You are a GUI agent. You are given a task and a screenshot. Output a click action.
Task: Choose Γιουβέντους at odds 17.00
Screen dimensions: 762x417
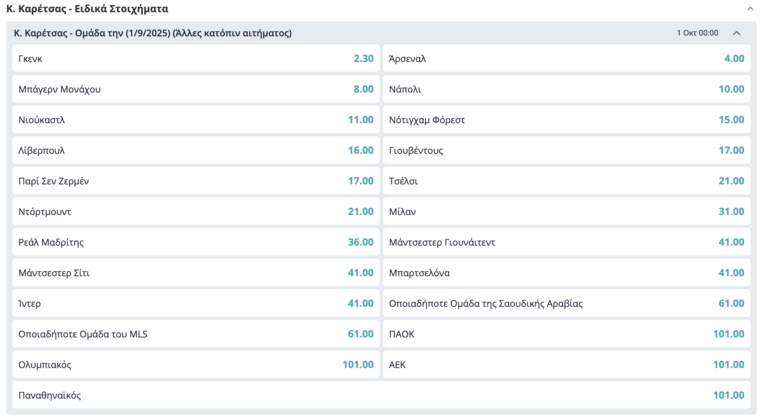[x=566, y=151]
